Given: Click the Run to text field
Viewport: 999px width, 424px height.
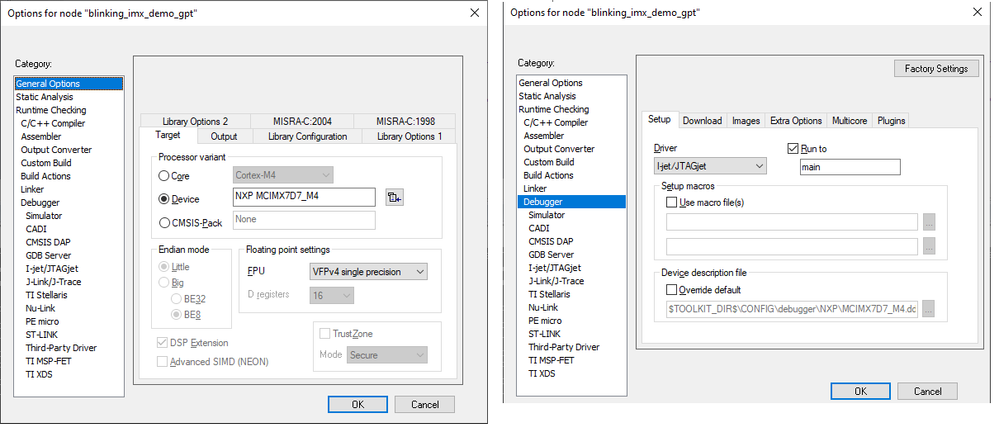Looking at the screenshot, I should click(850, 167).
